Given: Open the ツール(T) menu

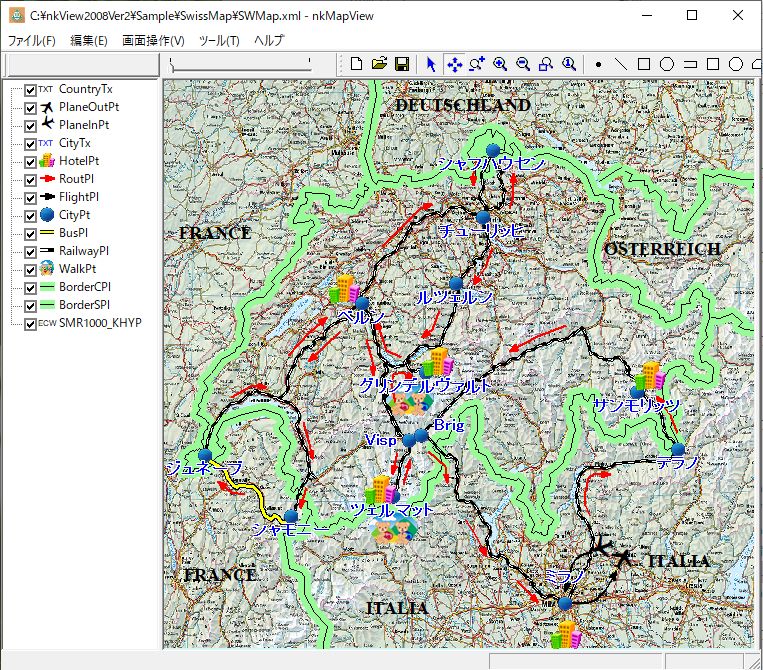Looking at the screenshot, I should click(x=219, y=41).
